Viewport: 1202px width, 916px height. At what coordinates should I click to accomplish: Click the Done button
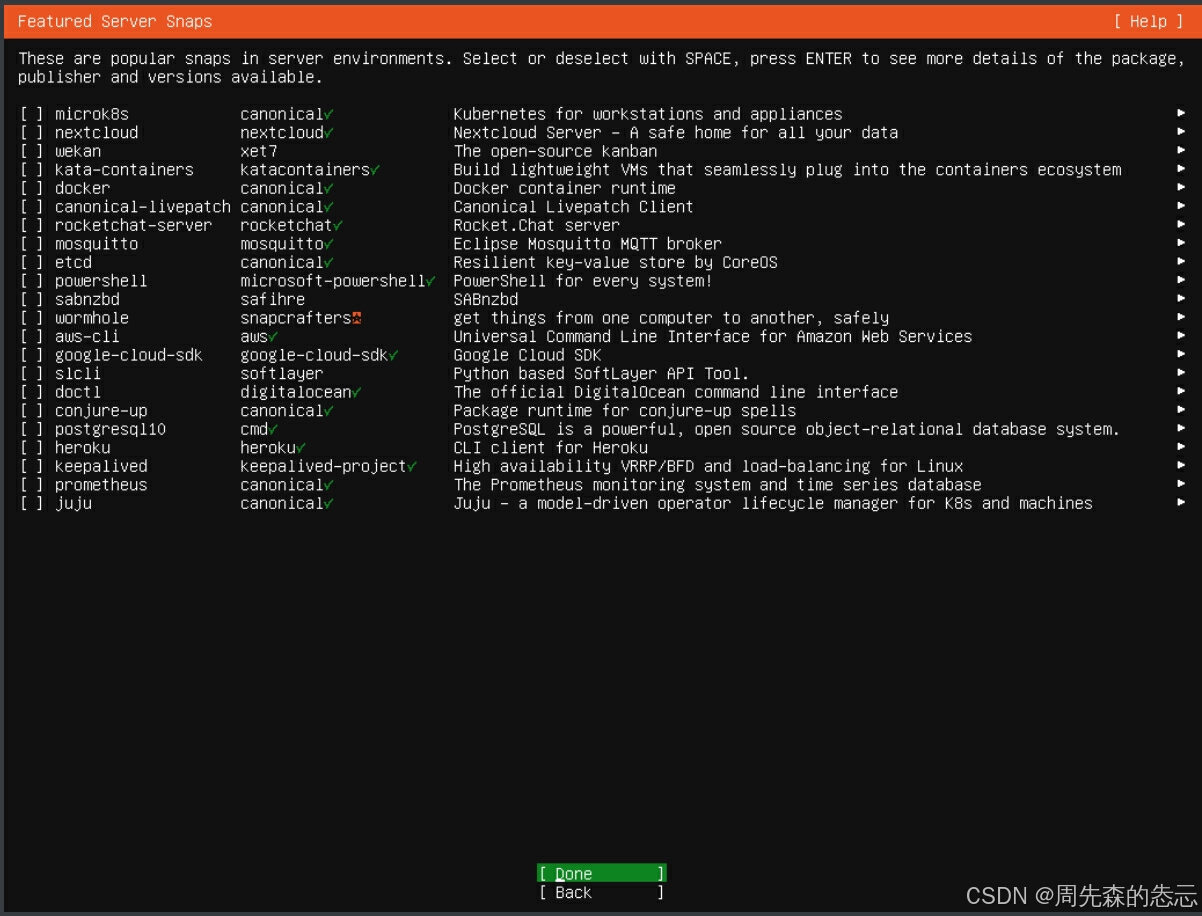601,873
